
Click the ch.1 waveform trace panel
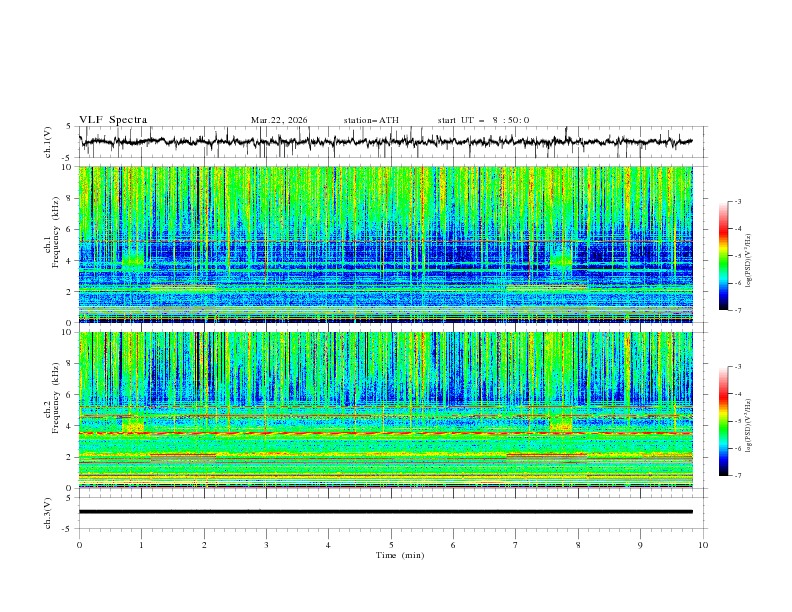[392, 142]
